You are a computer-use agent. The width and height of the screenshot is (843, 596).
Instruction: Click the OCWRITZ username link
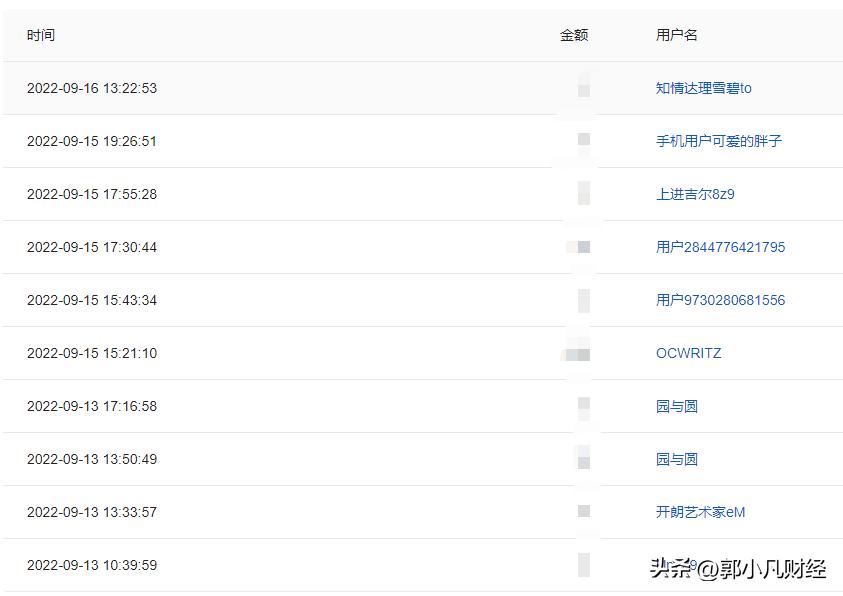point(688,353)
